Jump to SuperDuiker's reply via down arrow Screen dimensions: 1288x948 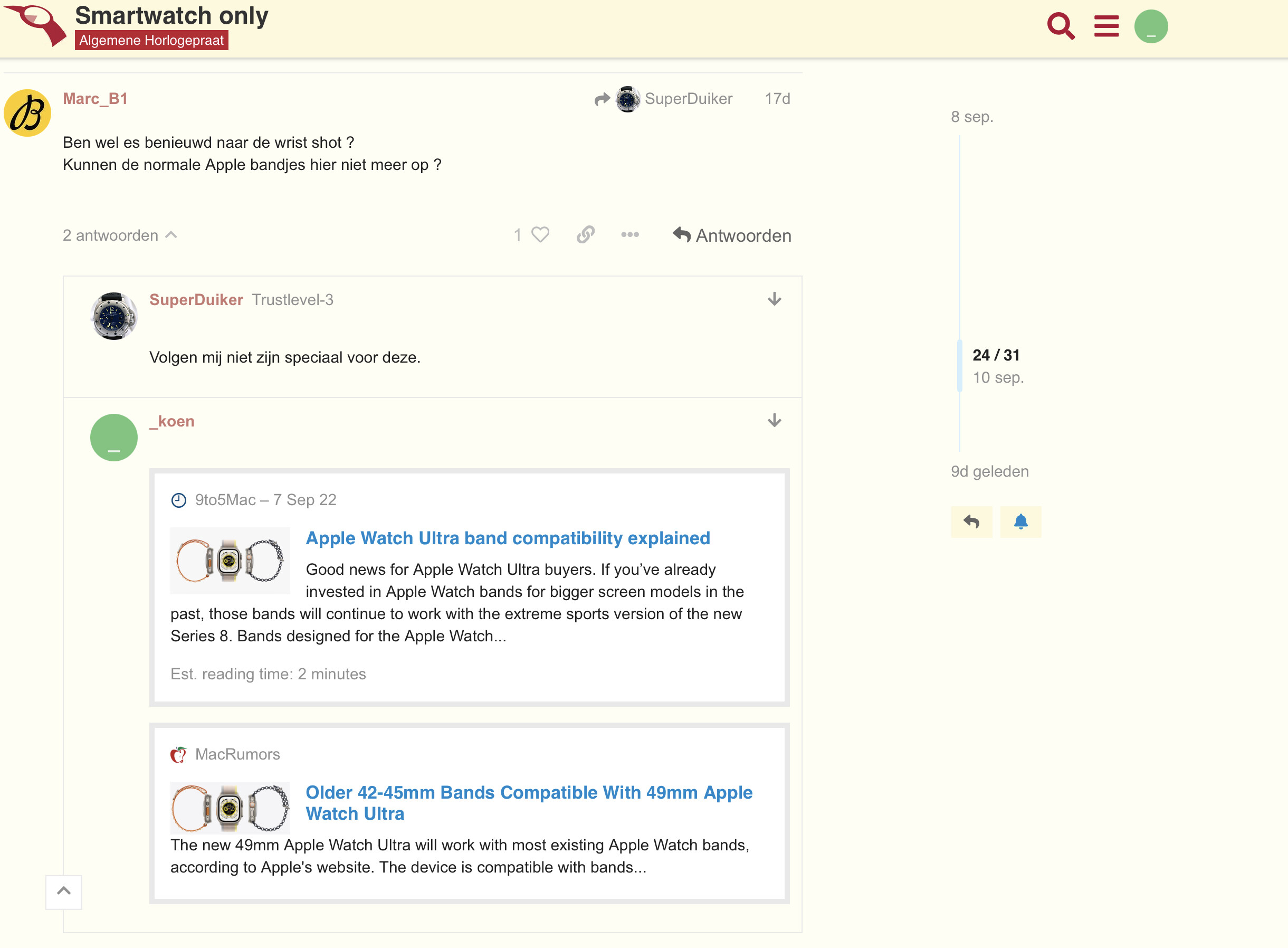tap(775, 299)
